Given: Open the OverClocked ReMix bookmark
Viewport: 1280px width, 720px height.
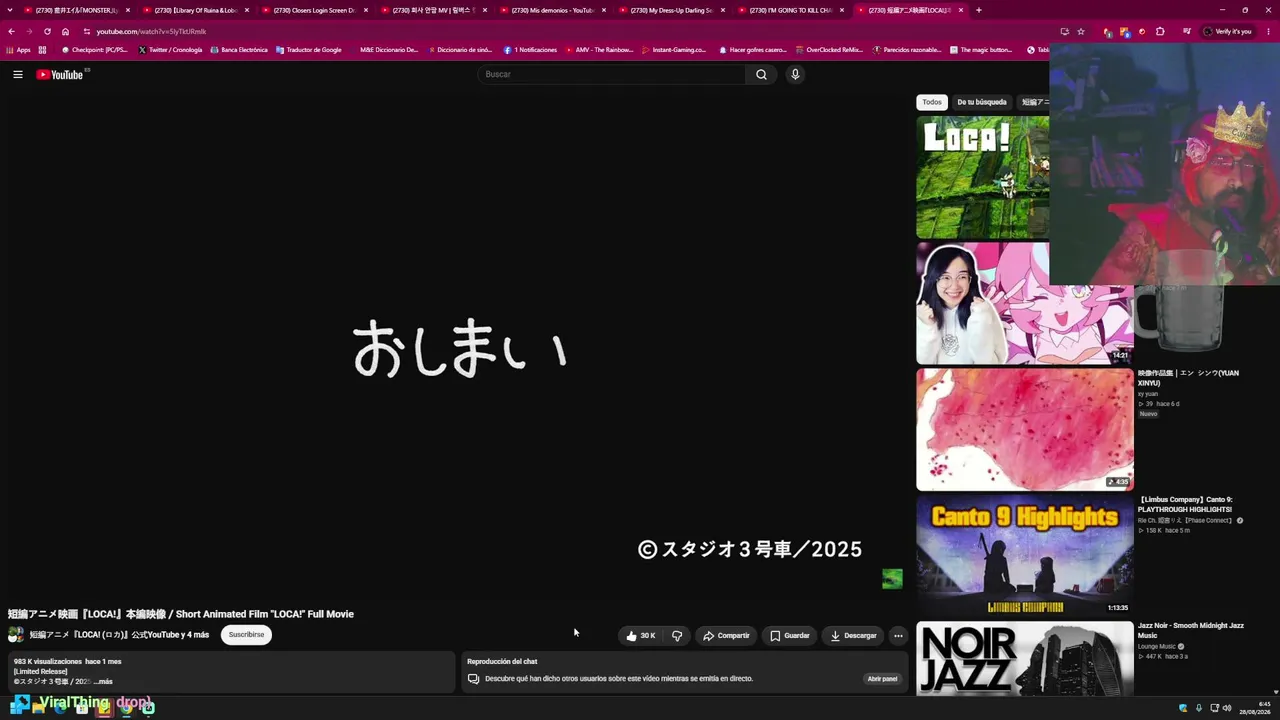Looking at the screenshot, I should pos(829,50).
